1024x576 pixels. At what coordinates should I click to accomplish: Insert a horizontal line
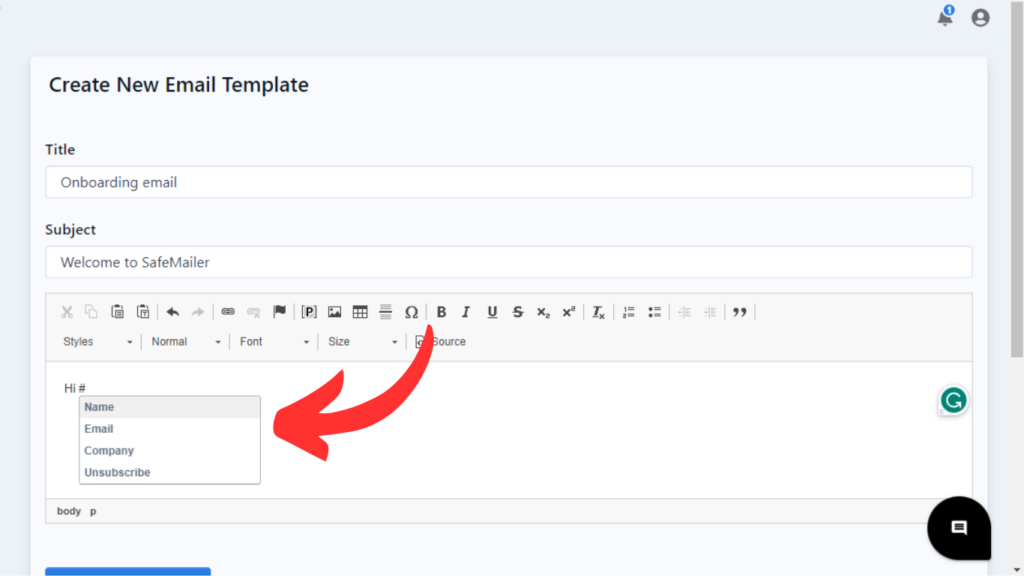(x=385, y=312)
